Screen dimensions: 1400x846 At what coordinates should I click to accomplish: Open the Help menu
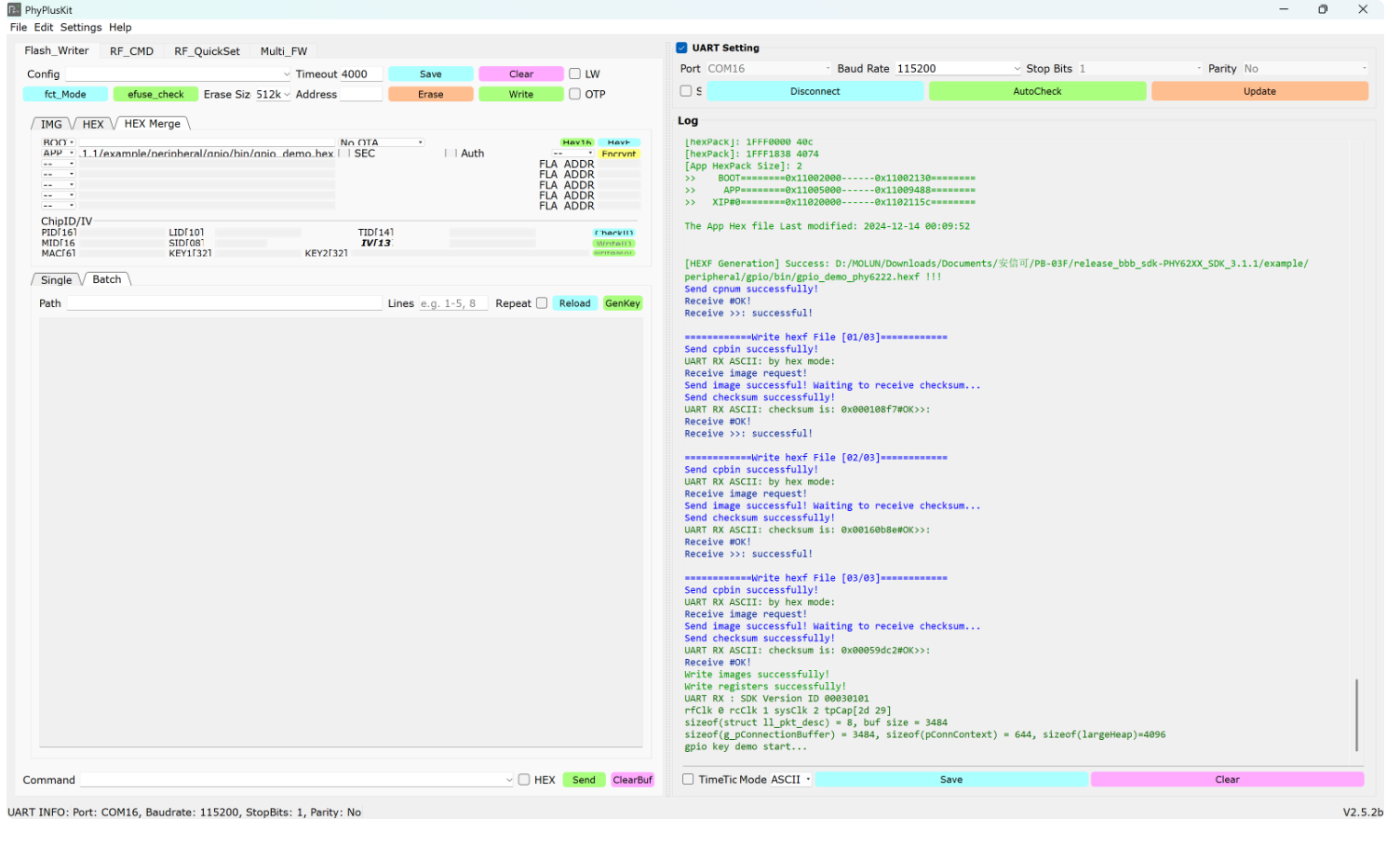120,27
